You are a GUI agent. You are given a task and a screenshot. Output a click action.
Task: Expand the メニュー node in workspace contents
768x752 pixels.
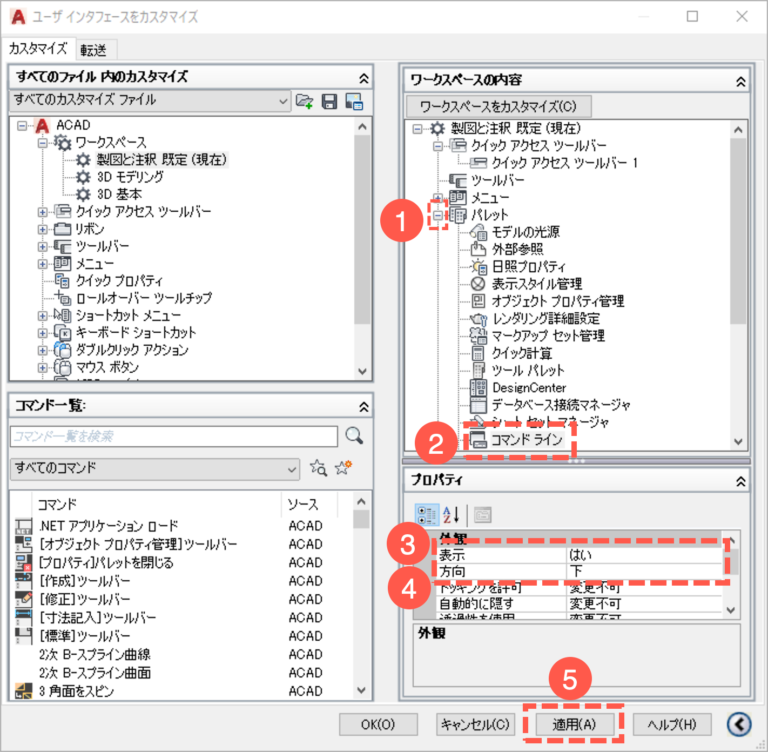pyautogui.click(x=438, y=197)
